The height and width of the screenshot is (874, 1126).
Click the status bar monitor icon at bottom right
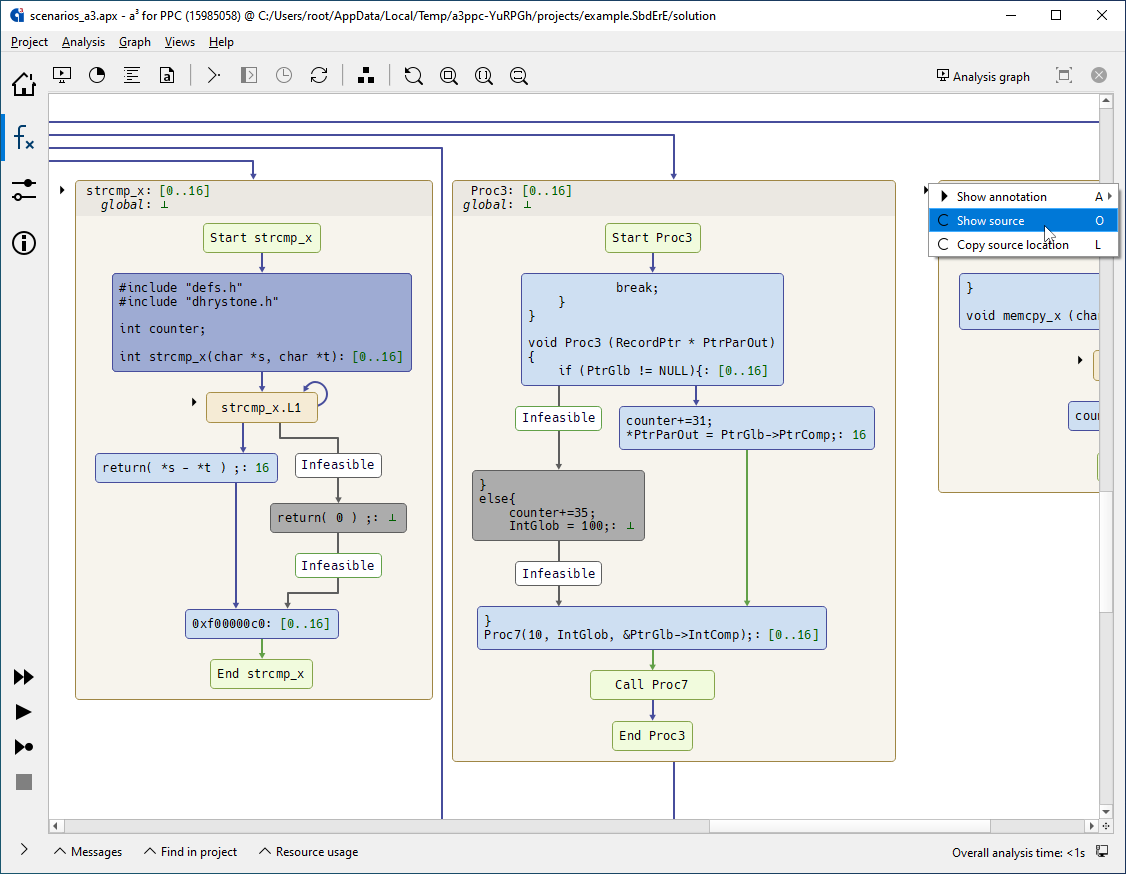[1102, 852]
